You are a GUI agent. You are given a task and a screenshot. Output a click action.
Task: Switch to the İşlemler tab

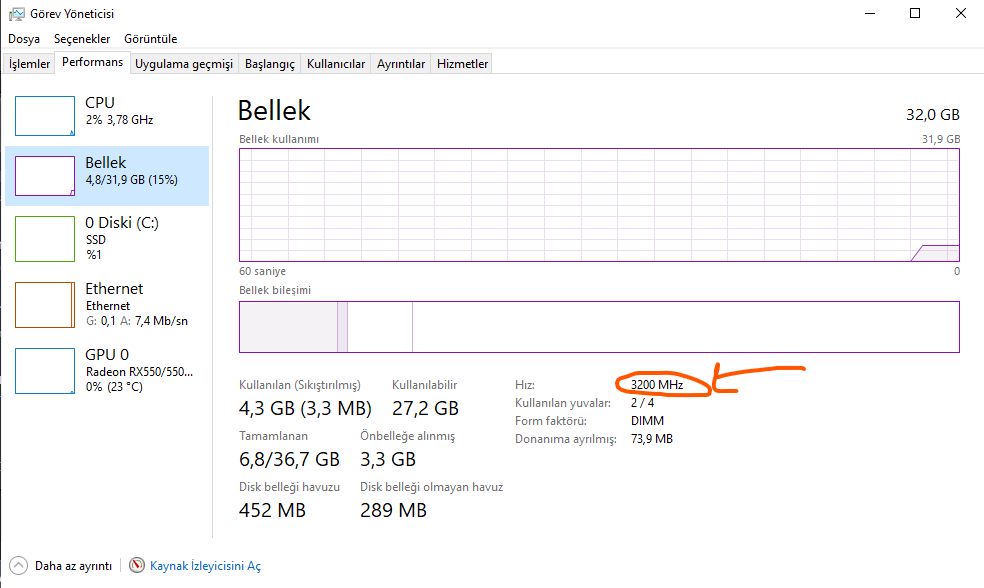[29, 64]
